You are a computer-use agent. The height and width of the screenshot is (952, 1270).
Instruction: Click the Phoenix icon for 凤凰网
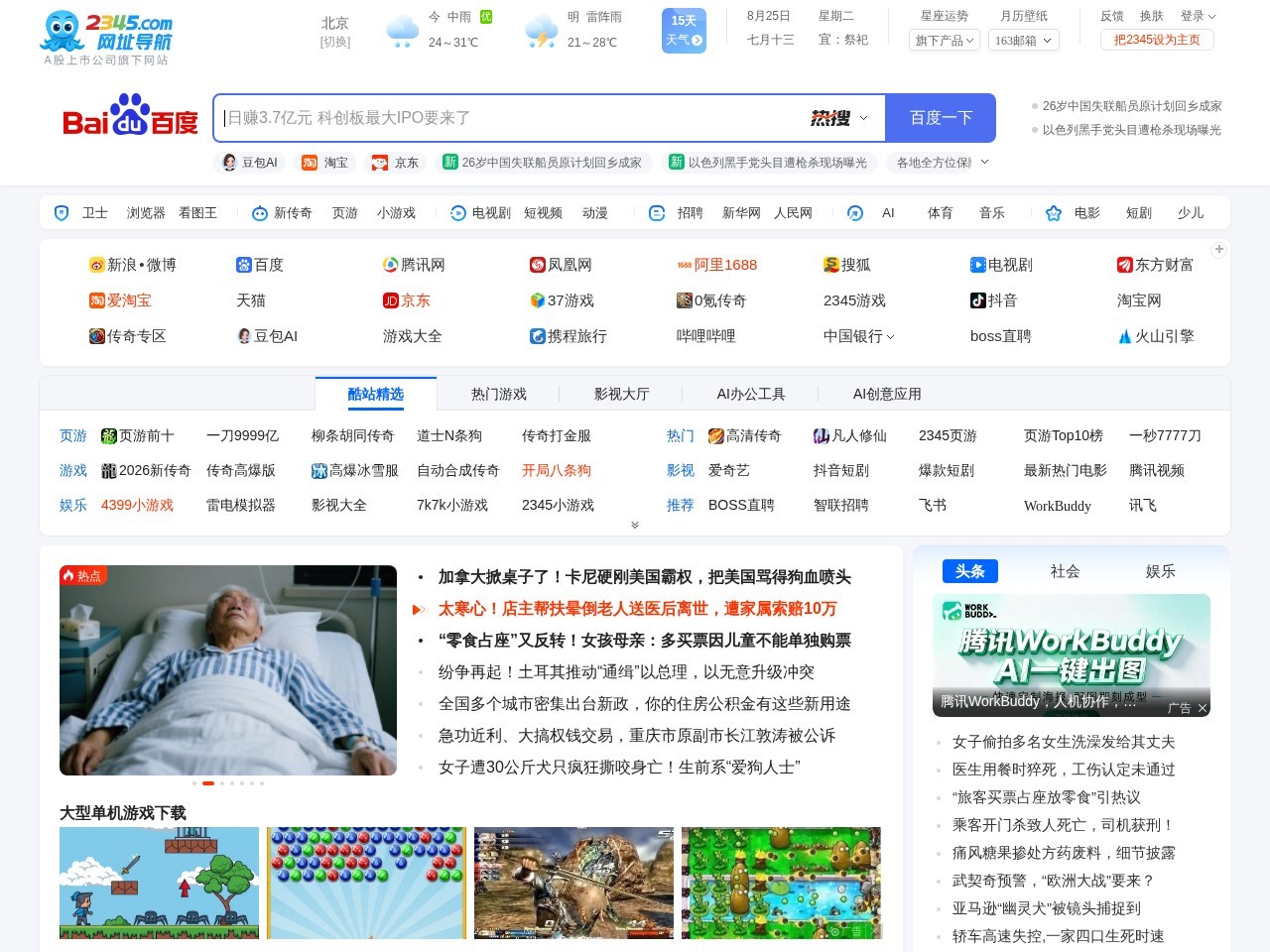538,265
